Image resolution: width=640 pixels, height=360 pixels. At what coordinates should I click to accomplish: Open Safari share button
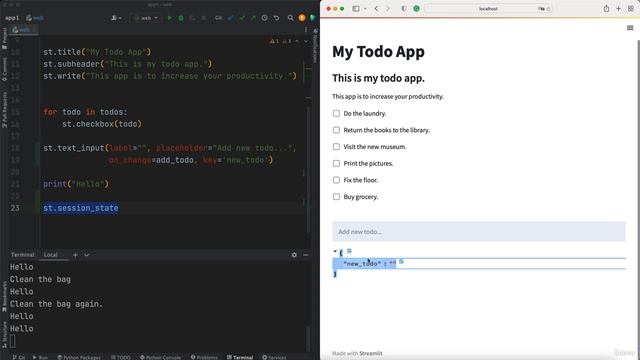(x=607, y=9)
